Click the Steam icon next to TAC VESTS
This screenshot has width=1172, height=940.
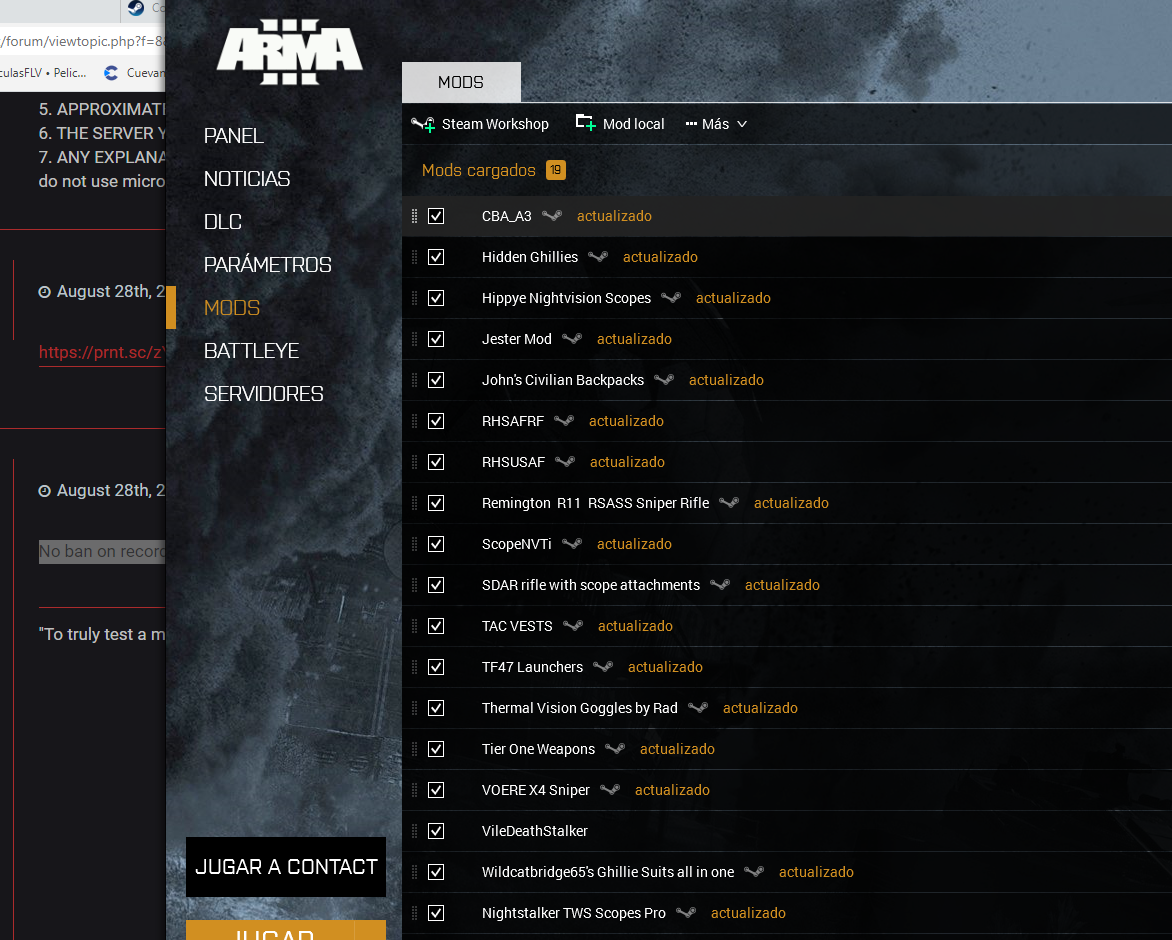(x=573, y=627)
